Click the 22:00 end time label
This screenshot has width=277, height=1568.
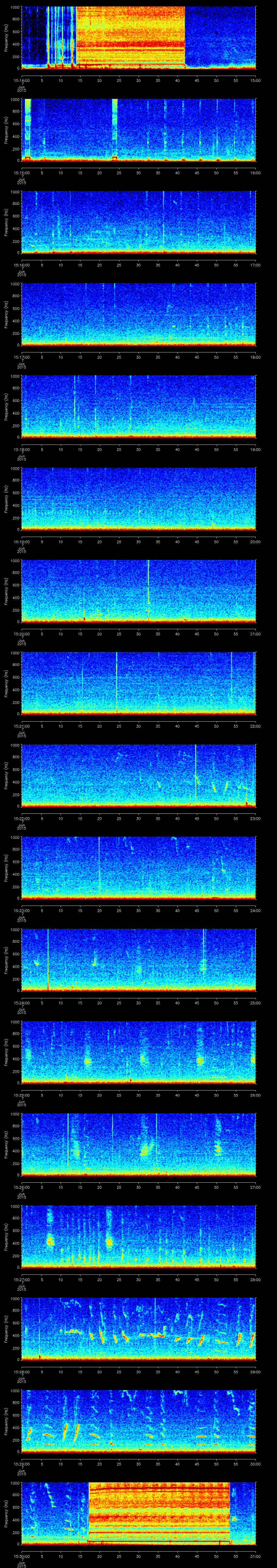coord(255,726)
